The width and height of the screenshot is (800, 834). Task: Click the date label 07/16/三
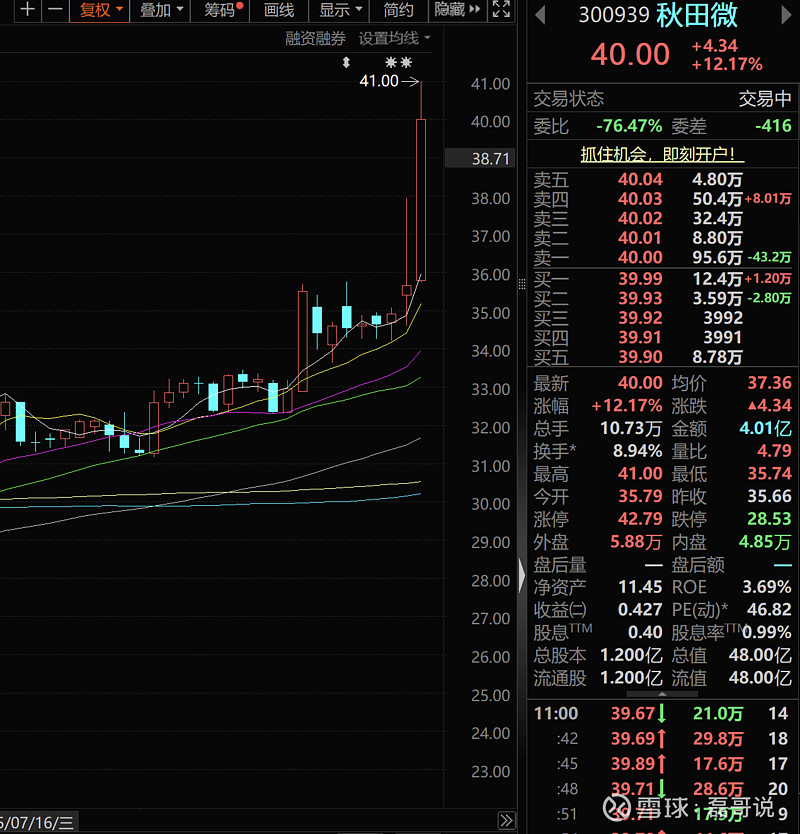(37, 823)
